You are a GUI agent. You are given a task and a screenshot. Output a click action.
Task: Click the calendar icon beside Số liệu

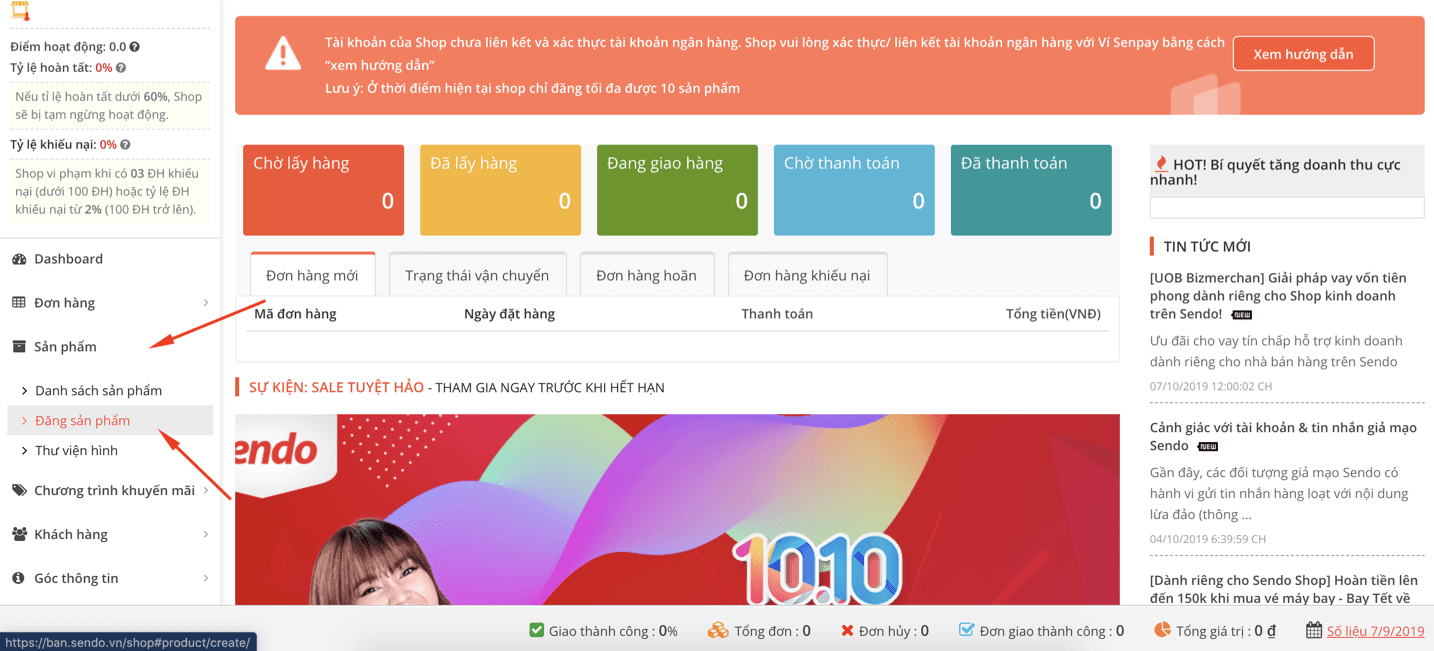click(1314, 631)
